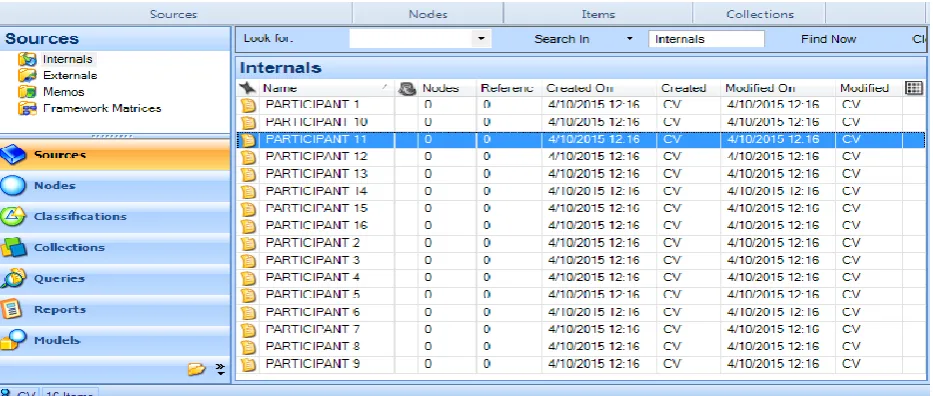
Task: Click the Classifications icon in navigation
Action: point(13,216)
